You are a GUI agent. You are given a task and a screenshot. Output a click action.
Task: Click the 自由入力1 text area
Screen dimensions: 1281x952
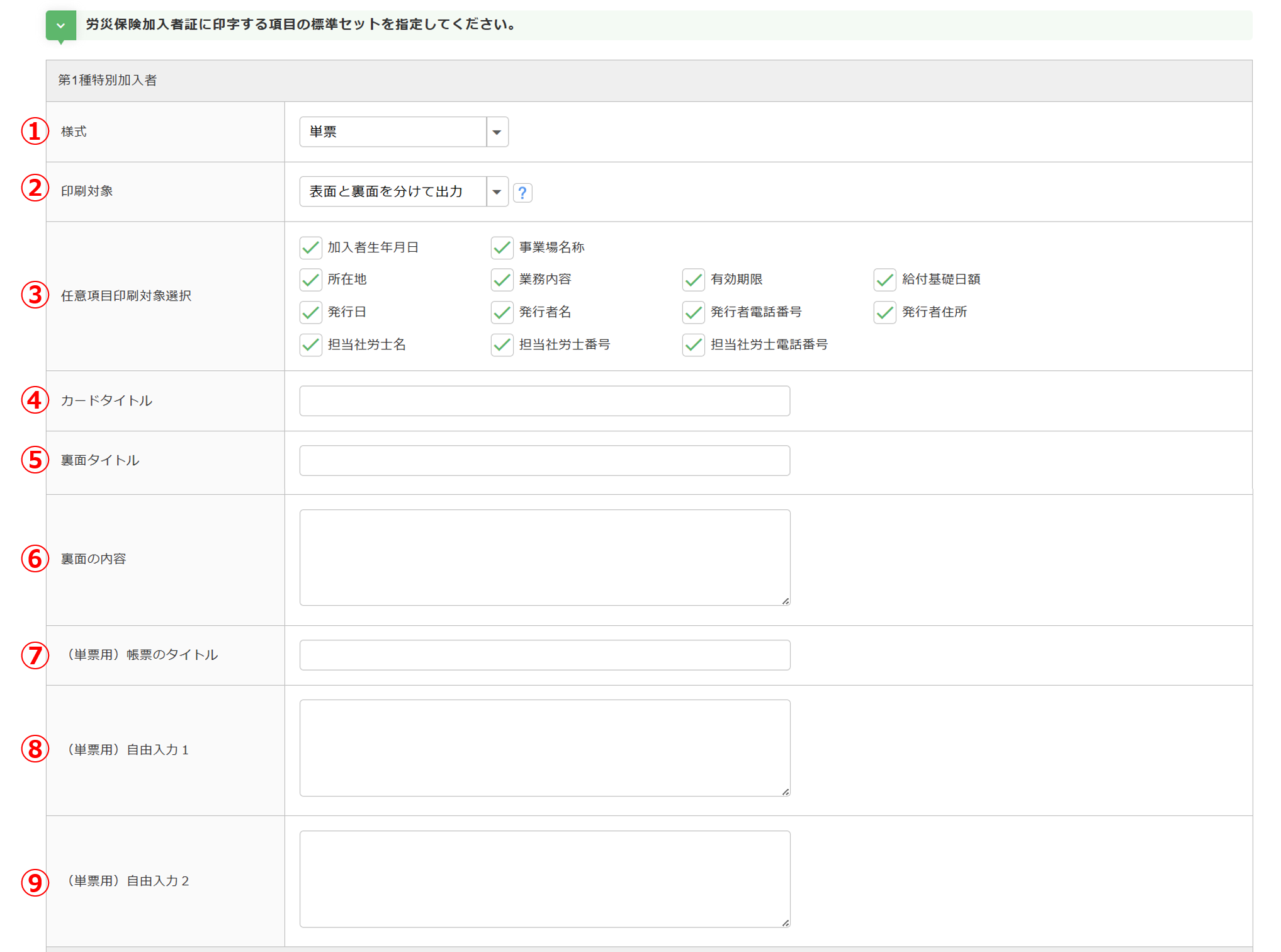click(545, 748)
